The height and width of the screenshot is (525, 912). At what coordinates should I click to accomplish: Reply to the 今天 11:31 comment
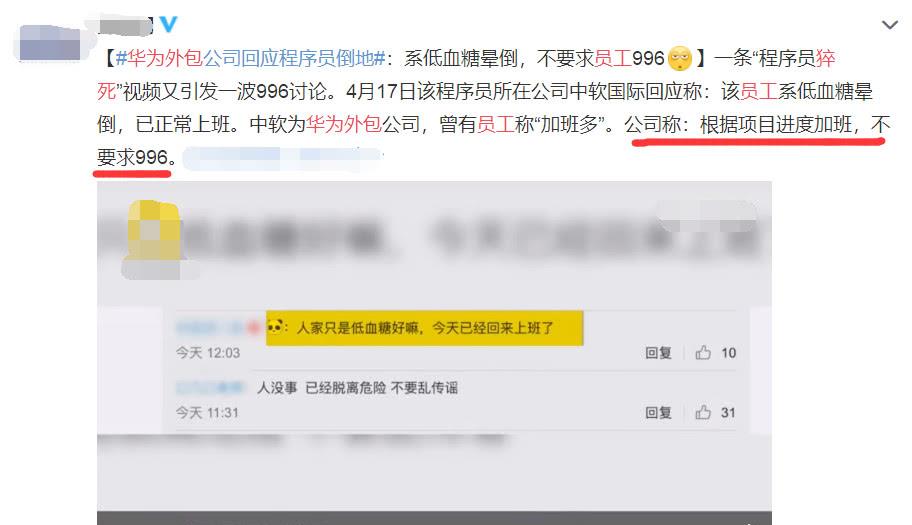658,413
